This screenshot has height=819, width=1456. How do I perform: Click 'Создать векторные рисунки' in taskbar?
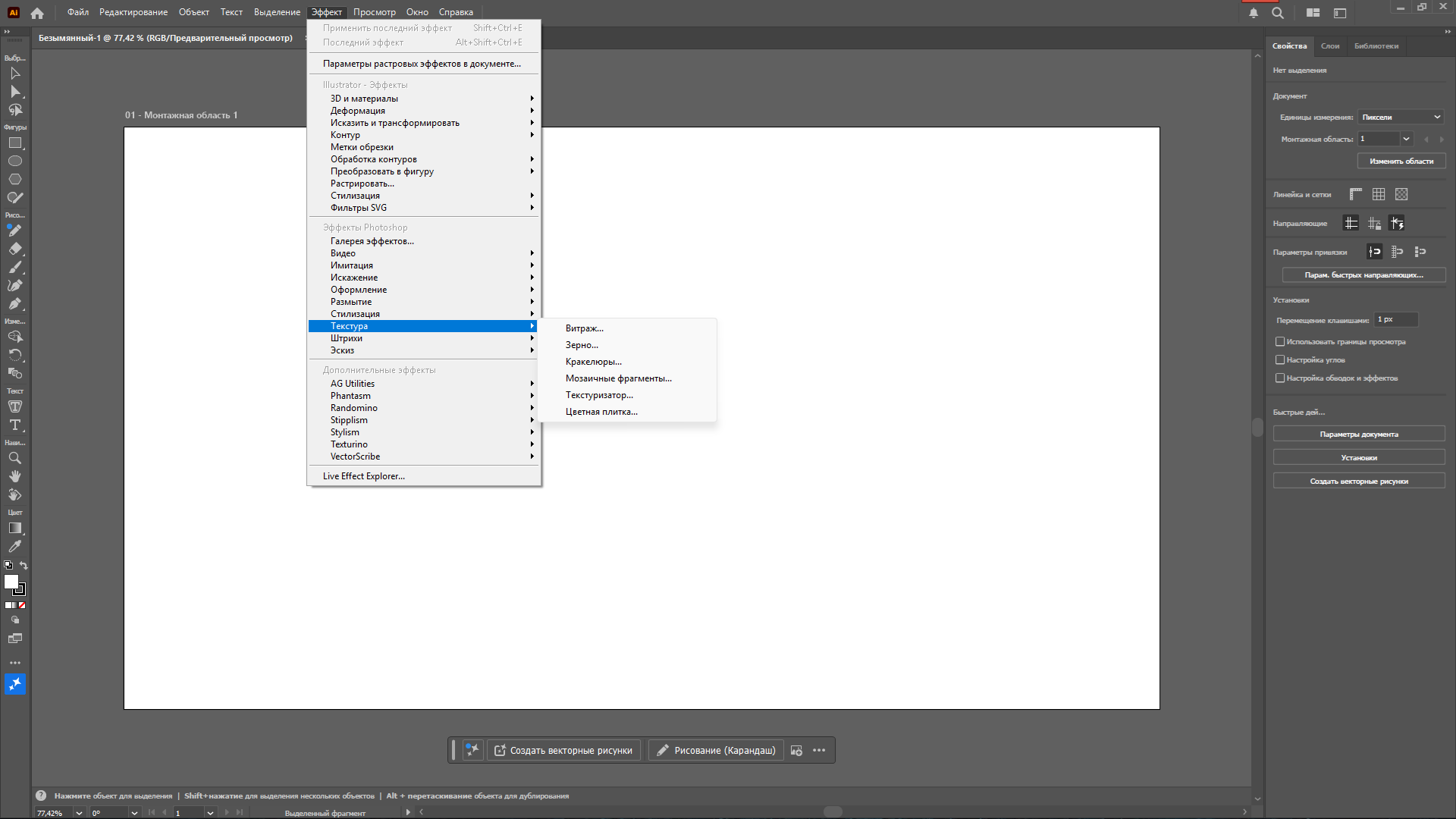click(x=564, y=750)
